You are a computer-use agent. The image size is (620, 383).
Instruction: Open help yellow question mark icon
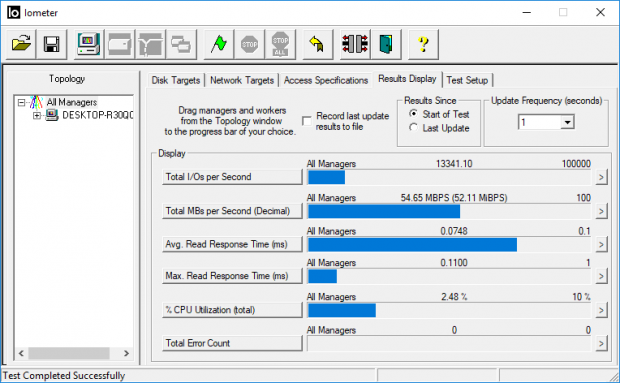tap(423, 44)
